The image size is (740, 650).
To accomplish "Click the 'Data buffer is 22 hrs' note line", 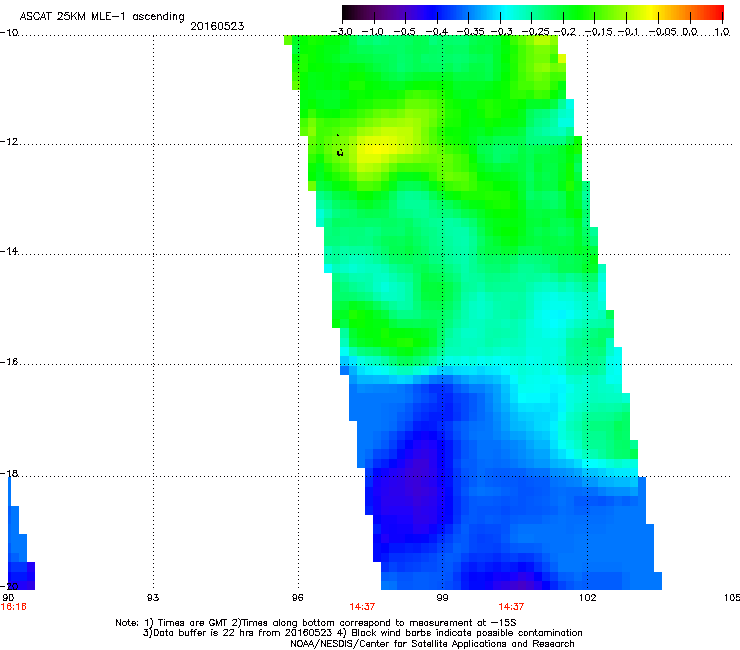I will (362, 633).
